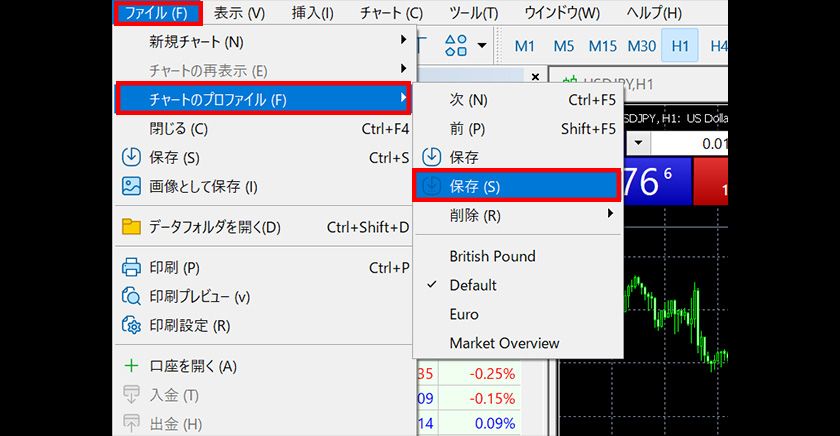Switch to the British Pound profile
The width and height of the screenshot is (840, 436).
(492, 256)
